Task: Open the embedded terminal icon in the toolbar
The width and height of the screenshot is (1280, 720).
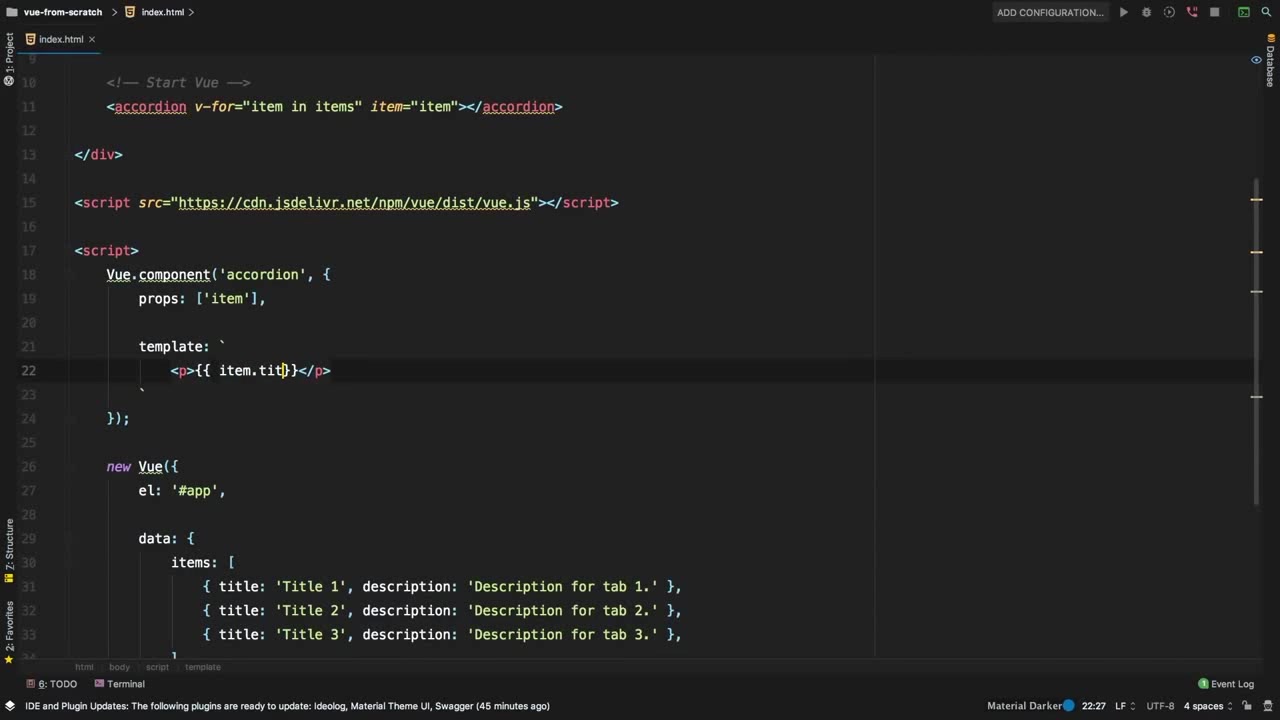Action: click(1243, 12)
